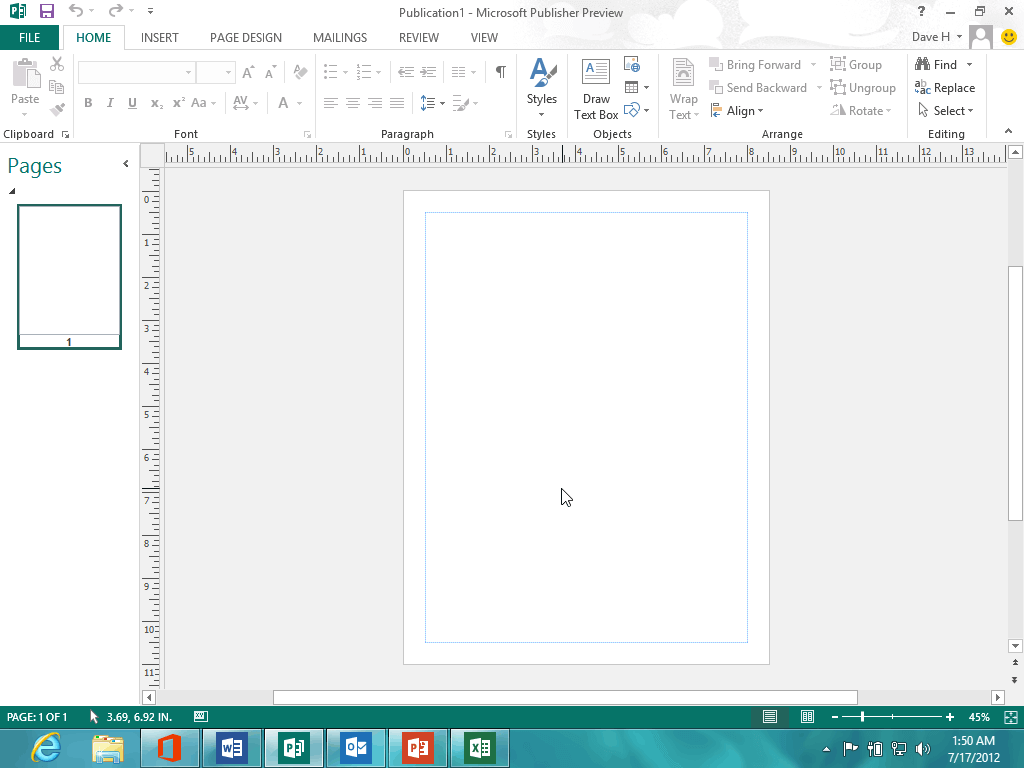Click Increase Font Size icon
Image resolution: width=1024 pixels, height=768 pixels.
248,72
